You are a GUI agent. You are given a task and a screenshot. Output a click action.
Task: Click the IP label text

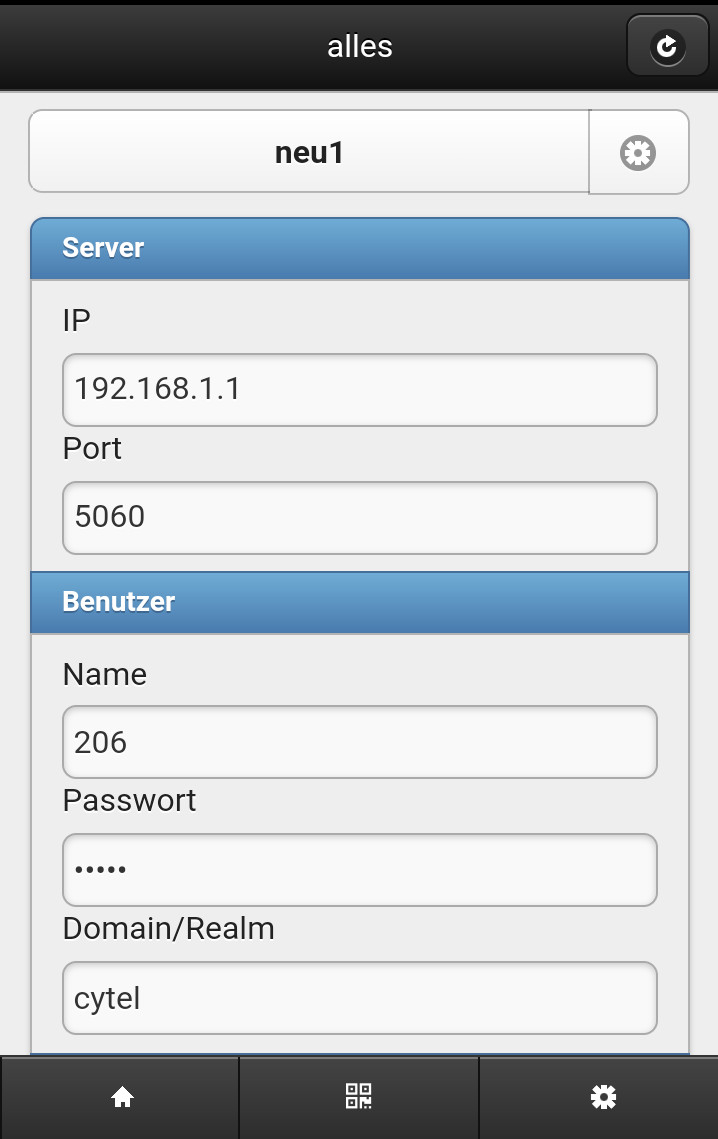tap(76, 320)
